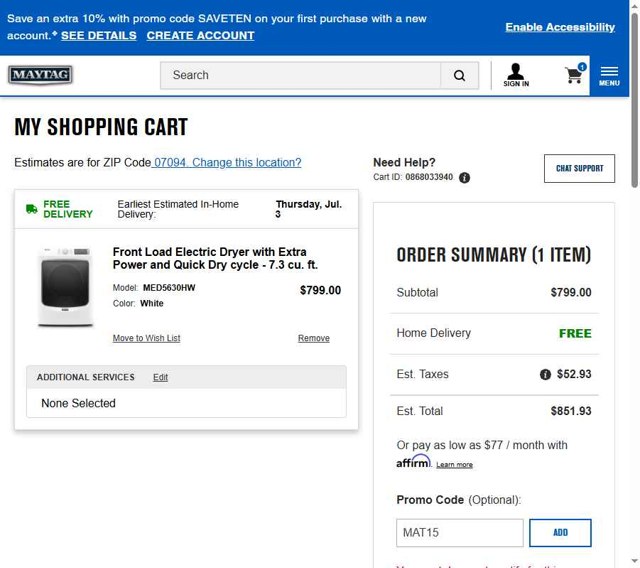Image resolution: width=640 pixels, height=568 pixels.
Task: Open Chat Support
Action: [579, 168]
